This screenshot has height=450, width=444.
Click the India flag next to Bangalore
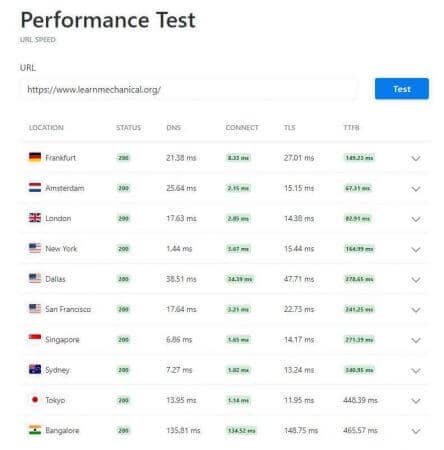35,430
